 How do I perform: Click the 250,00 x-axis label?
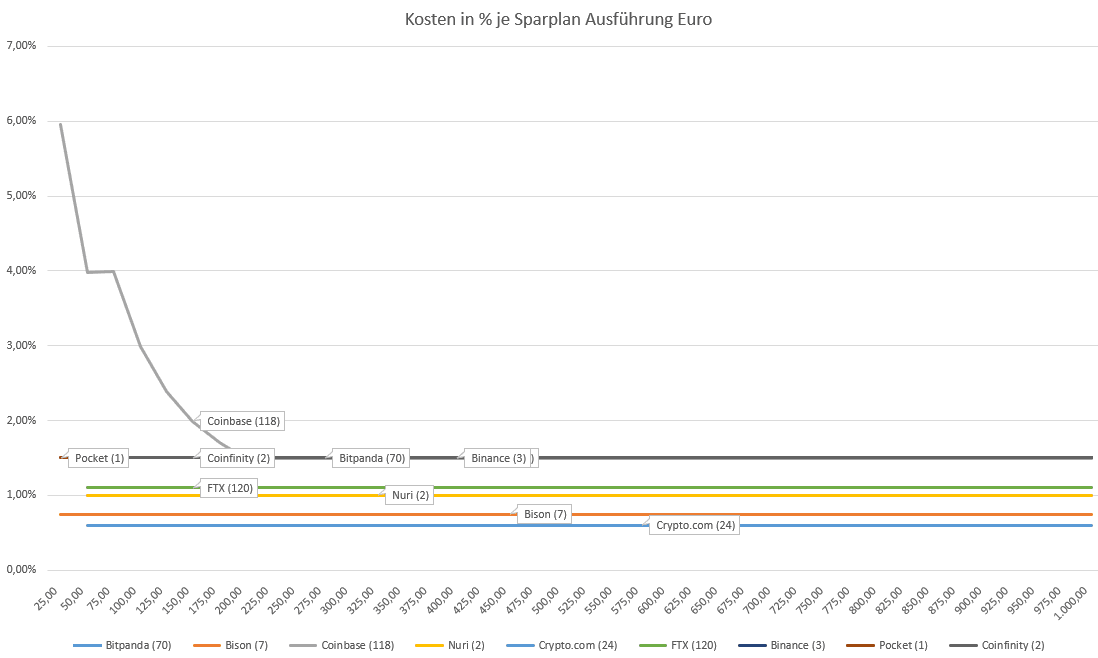[282, 600]
